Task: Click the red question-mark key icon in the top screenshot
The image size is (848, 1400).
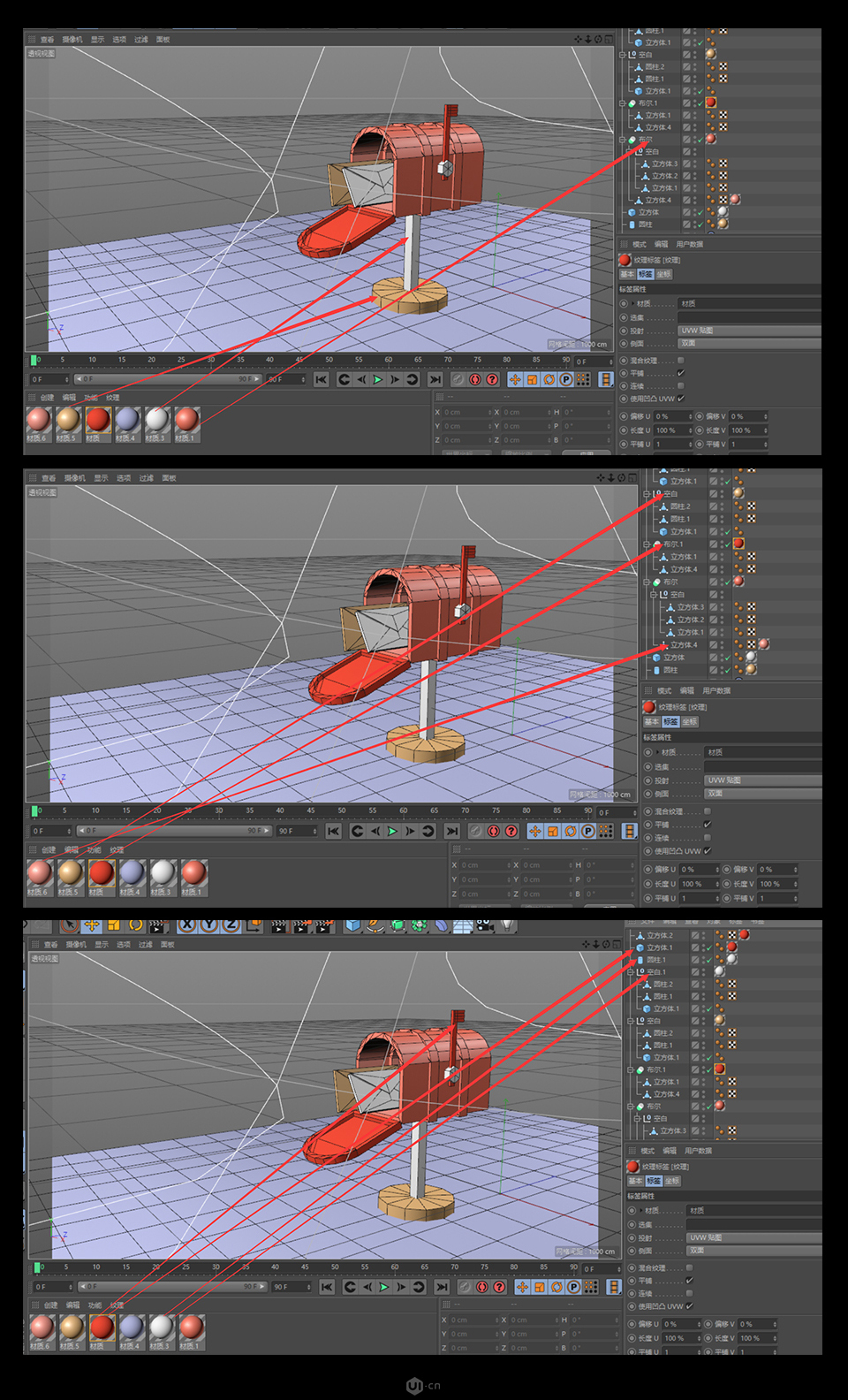Action: click(492, 379)
